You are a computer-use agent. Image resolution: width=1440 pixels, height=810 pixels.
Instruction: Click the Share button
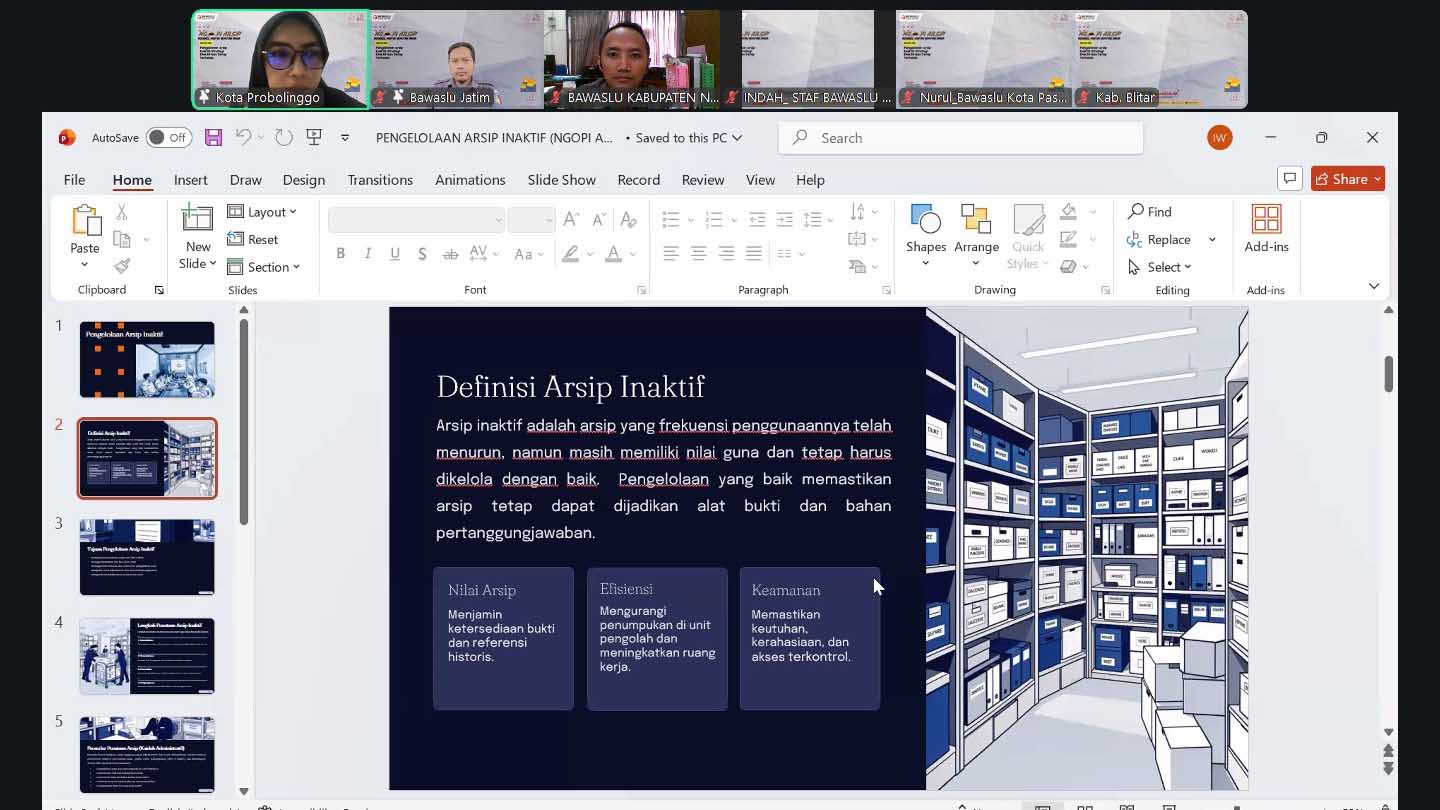pyautogui.click(x=1347, y=179)
